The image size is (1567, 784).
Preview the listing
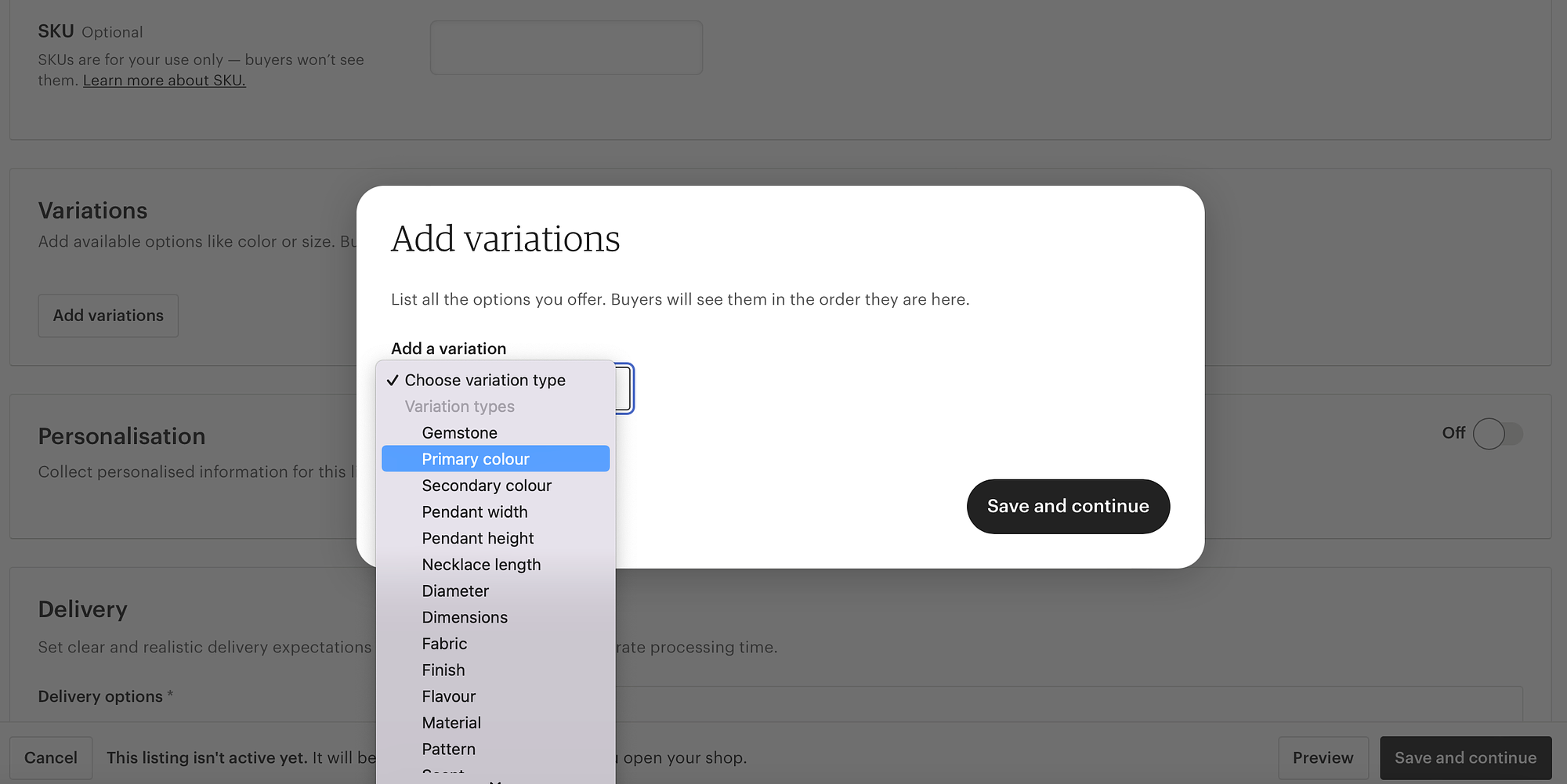1323,758
